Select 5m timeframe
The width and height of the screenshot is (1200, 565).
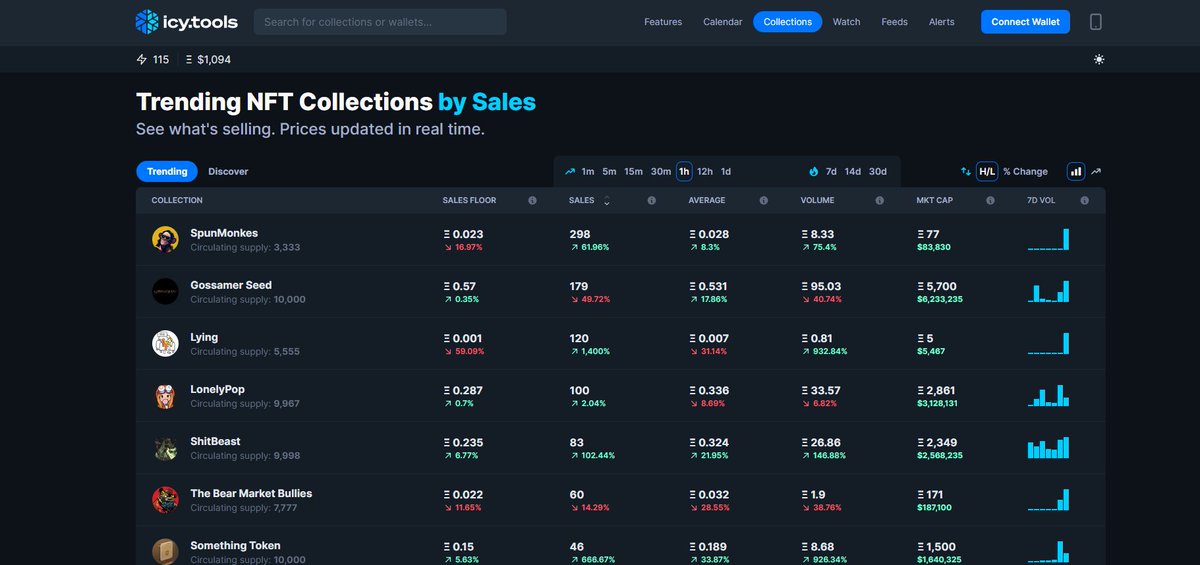point(609,172)
